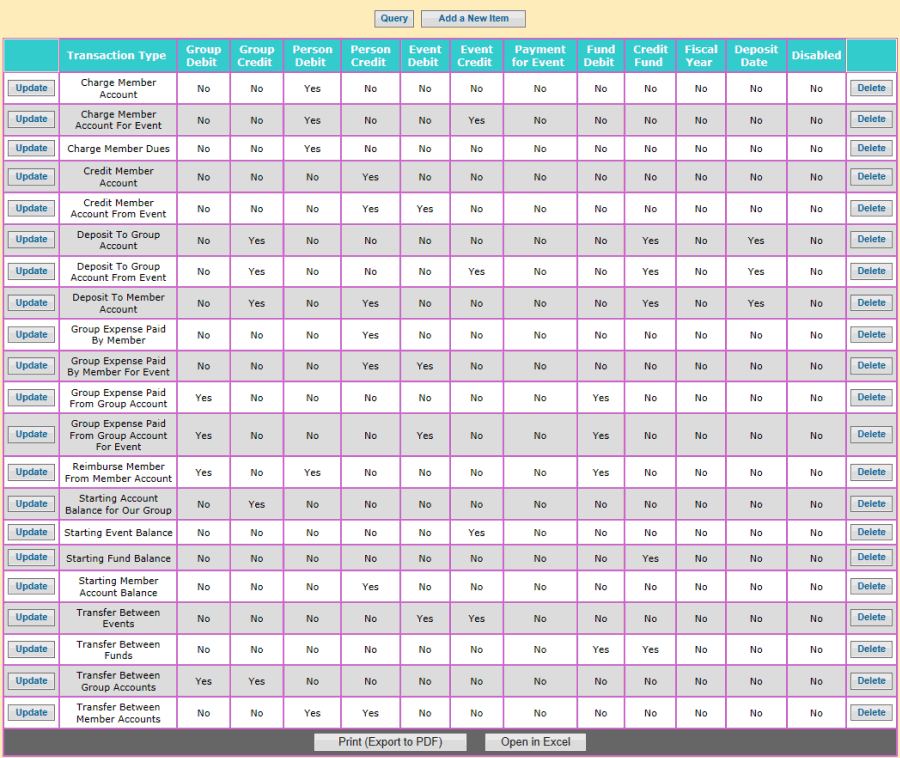The image size is (900, 758).
Task: Select the Starting Fund Balance type cell
Action: (x=118, y=558)
